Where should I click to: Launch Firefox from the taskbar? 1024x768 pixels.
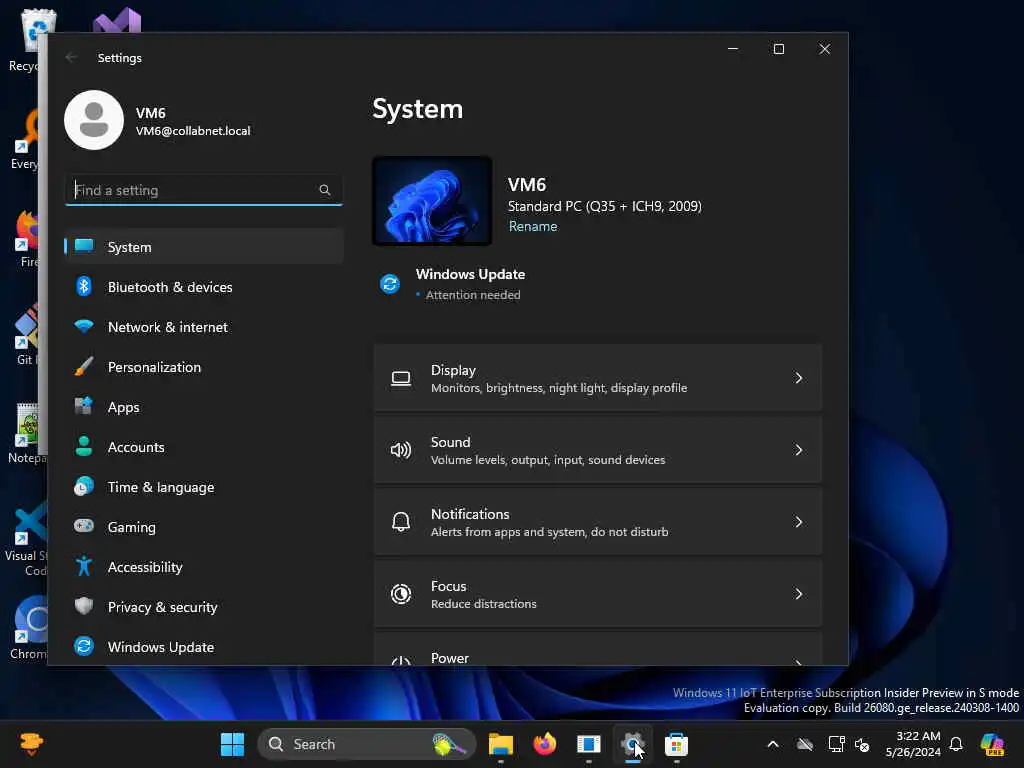[x=545, y=744]
